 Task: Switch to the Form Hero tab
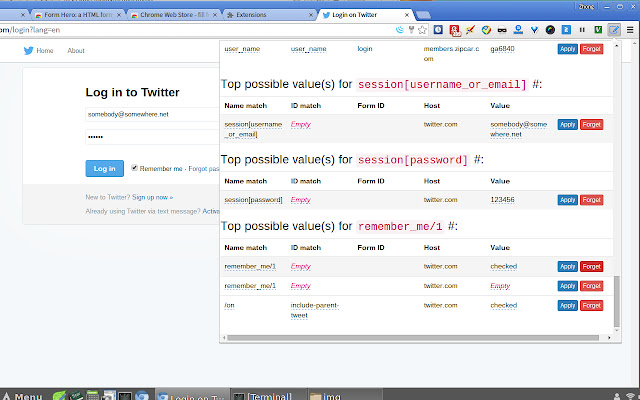78,15
